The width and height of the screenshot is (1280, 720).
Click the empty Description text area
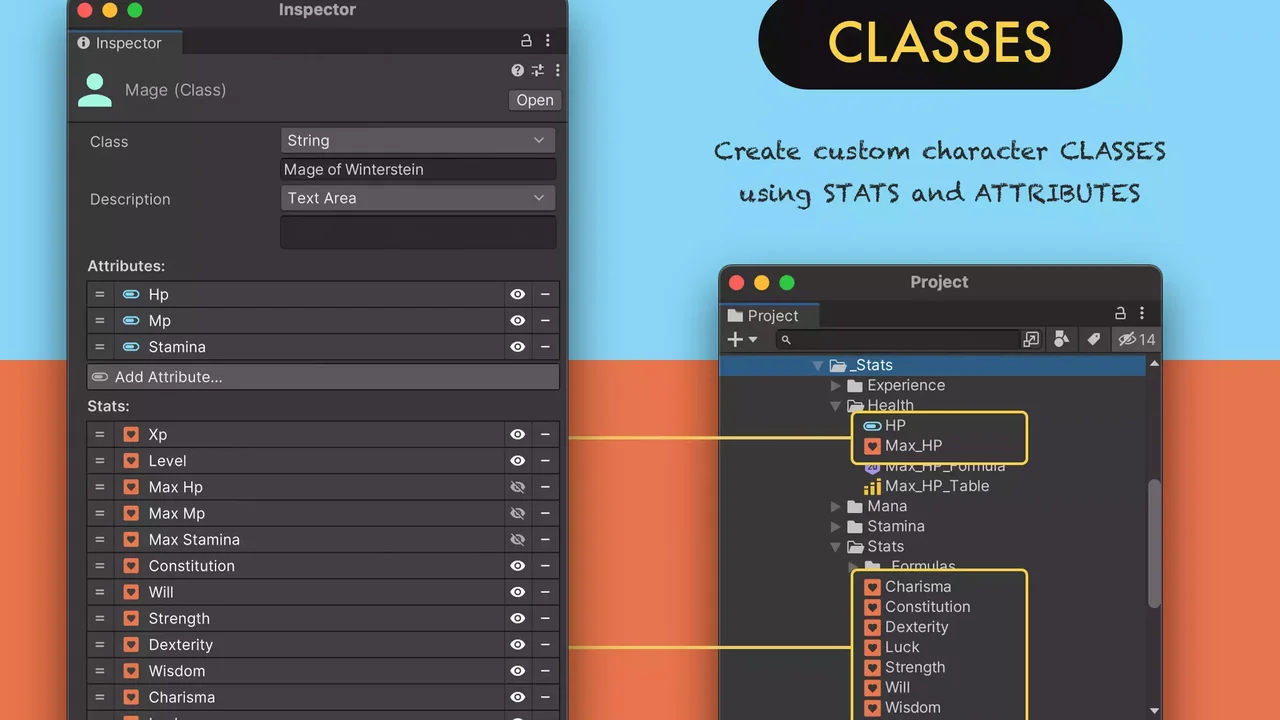pyautogui.click(x=418, y=232)
